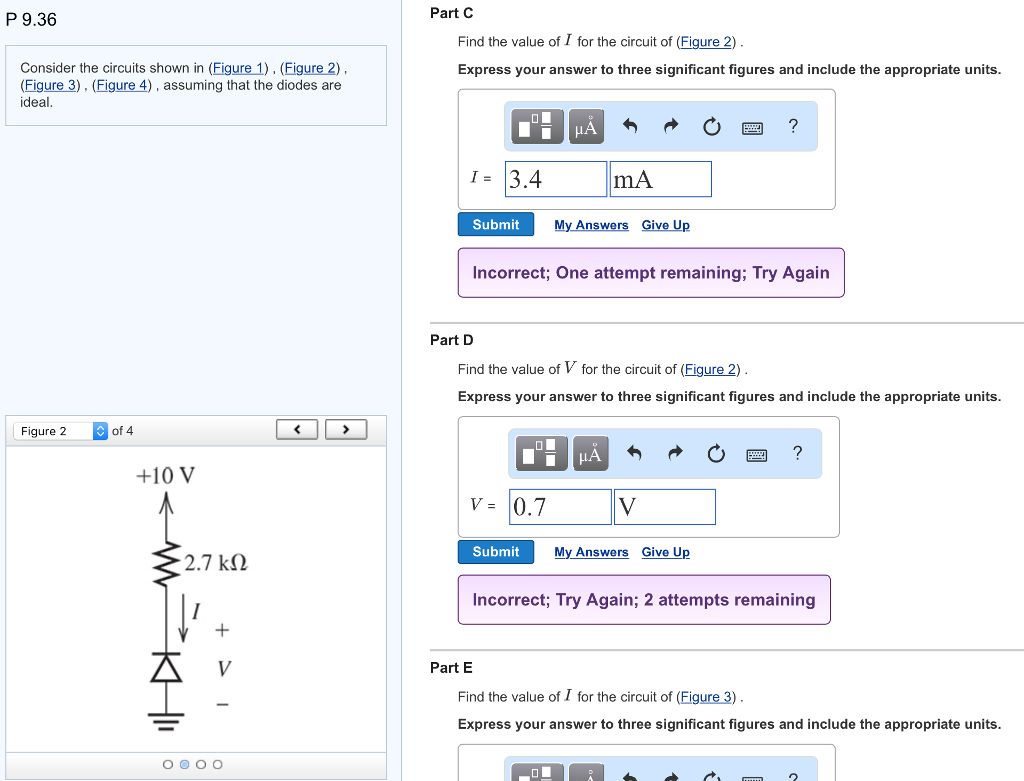
Task: Open Figure 2 link in problem statement
Action: click(310, 68)
